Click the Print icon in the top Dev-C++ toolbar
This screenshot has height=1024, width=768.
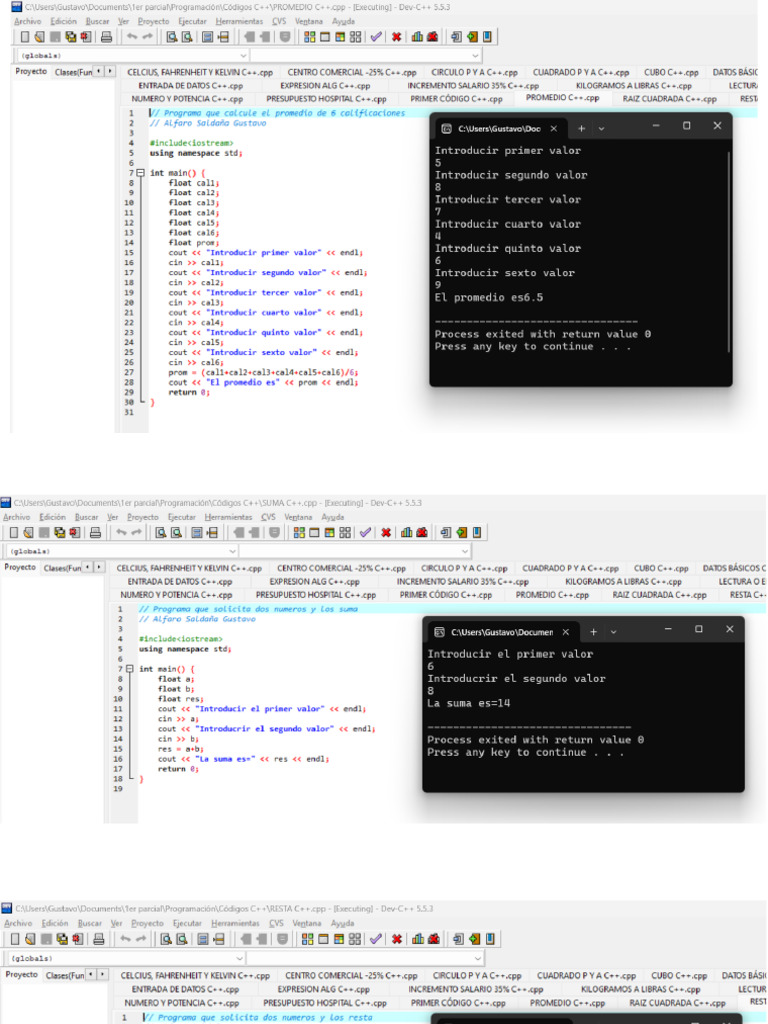pos(105,37)
